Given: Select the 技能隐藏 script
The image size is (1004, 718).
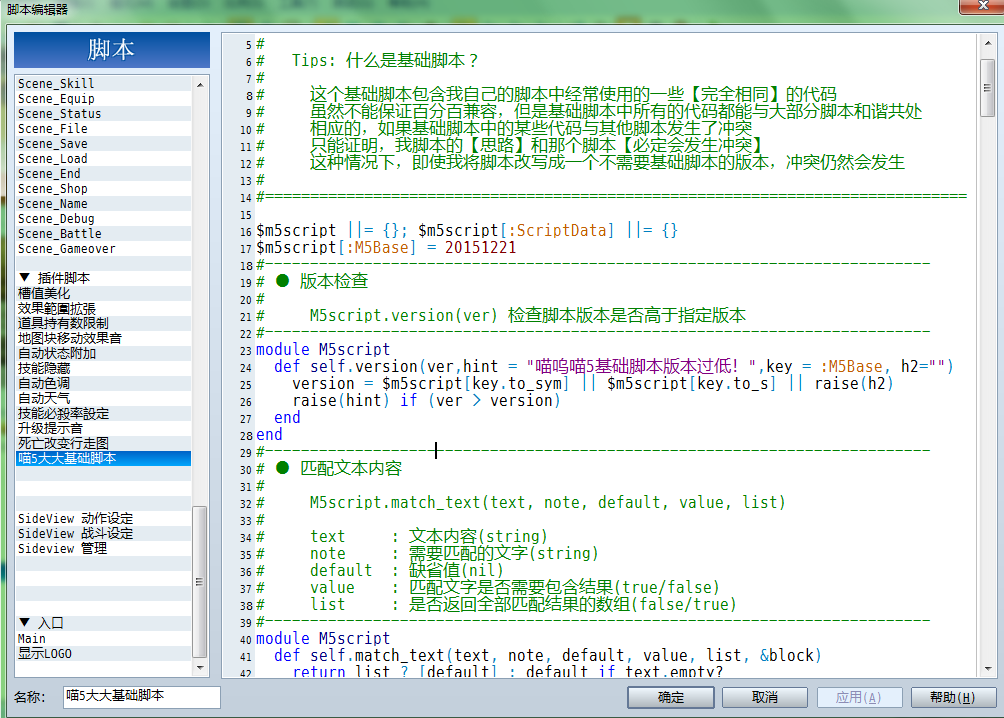Looking at the screenshot, I should pyautogui.click(x=103, y=368).
